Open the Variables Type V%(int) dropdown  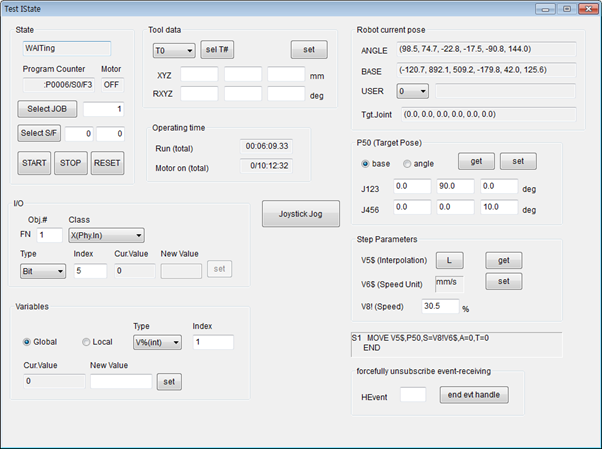(157, 342)
